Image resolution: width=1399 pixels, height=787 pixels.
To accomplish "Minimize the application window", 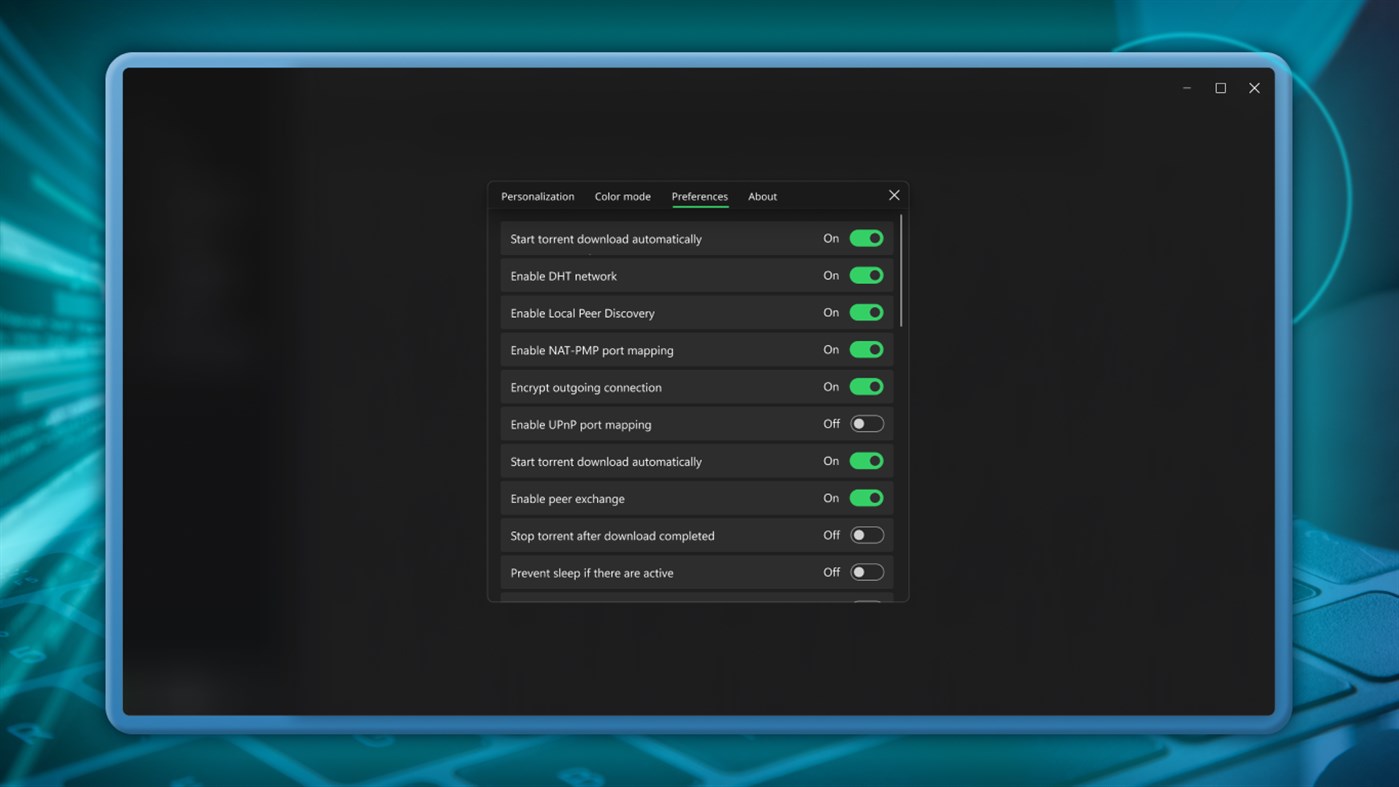I will (1186, 88).
